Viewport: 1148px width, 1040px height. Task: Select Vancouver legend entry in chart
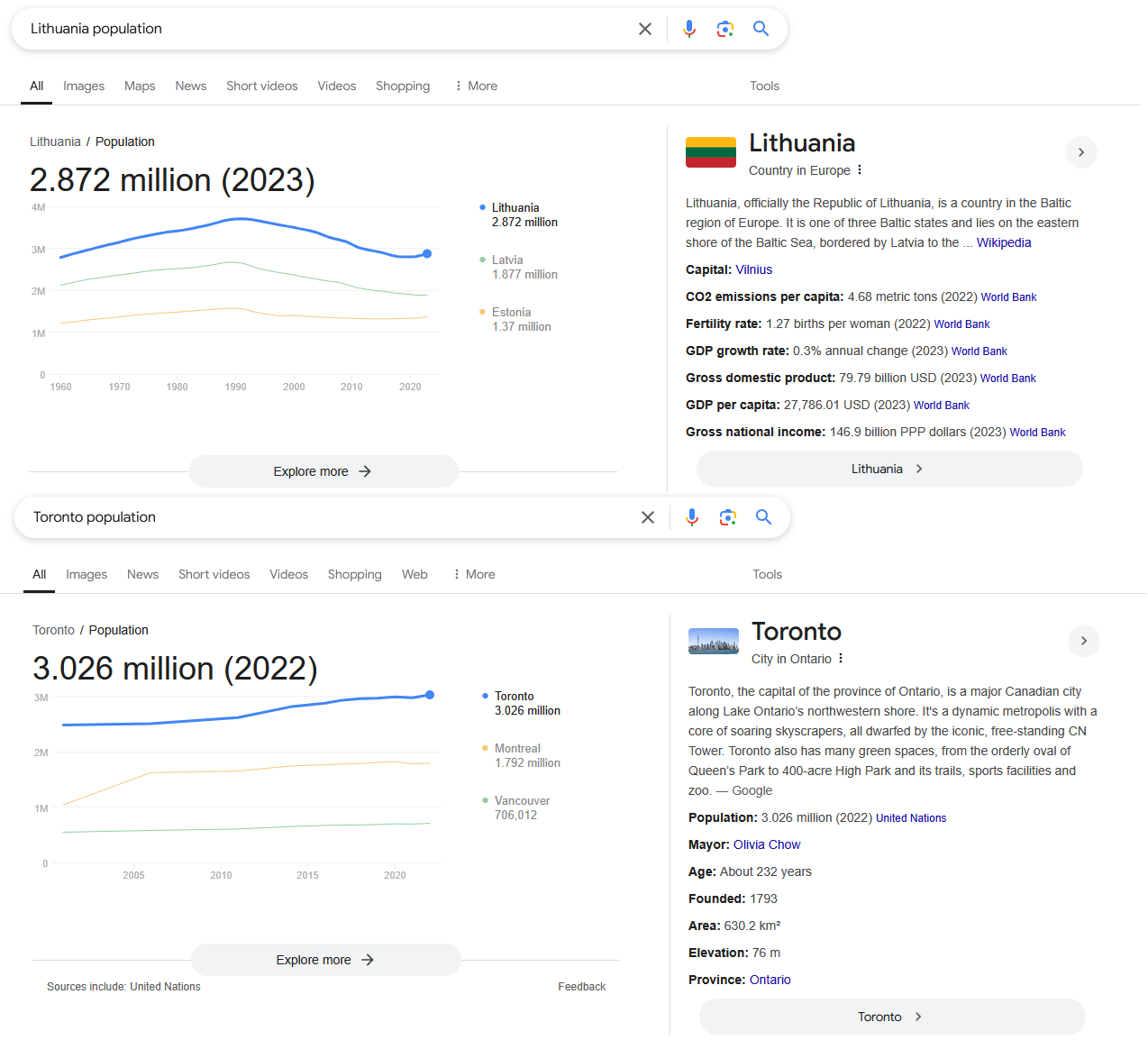tap(516, 807)
